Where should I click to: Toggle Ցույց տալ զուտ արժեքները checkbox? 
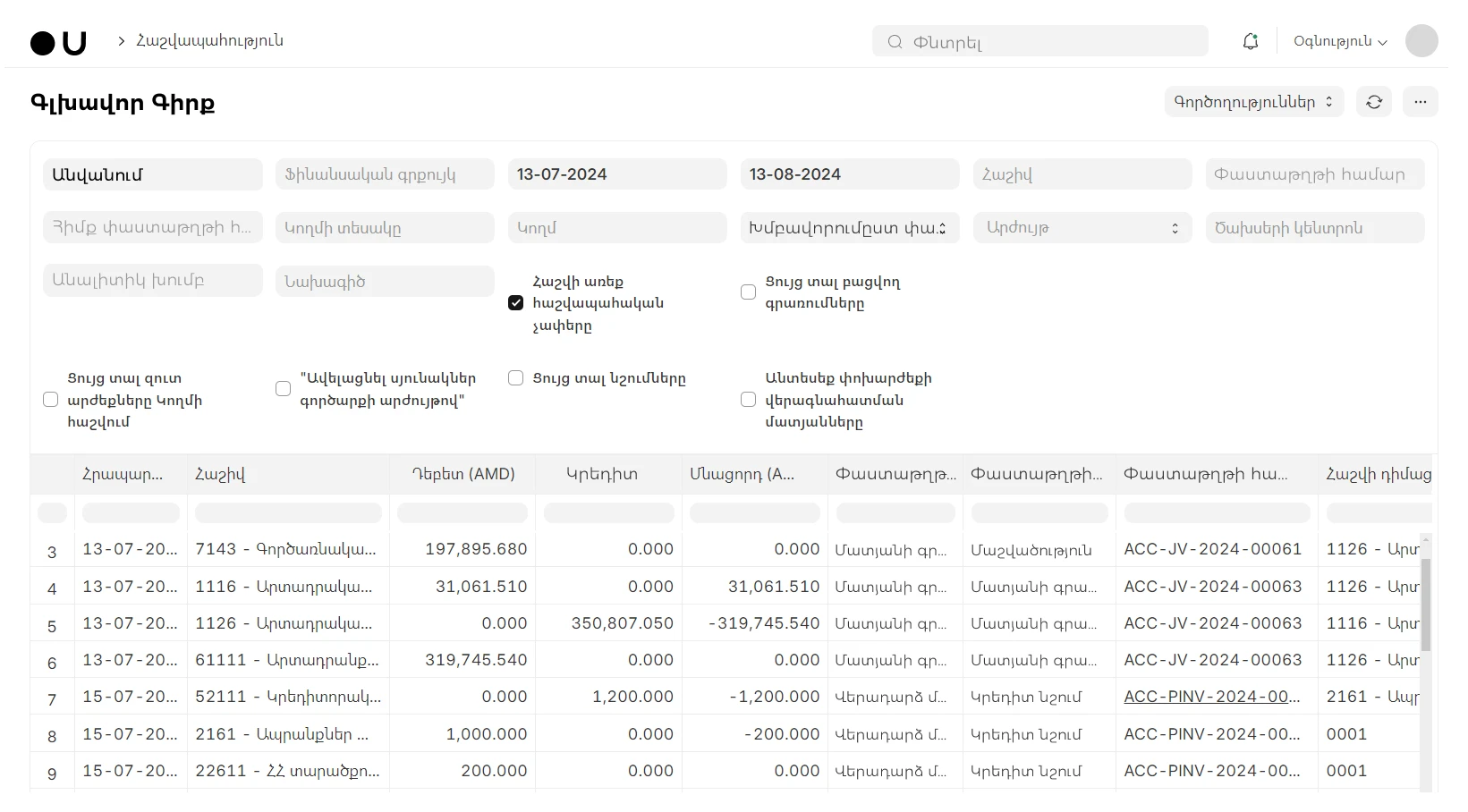click(x=51, y=400)
